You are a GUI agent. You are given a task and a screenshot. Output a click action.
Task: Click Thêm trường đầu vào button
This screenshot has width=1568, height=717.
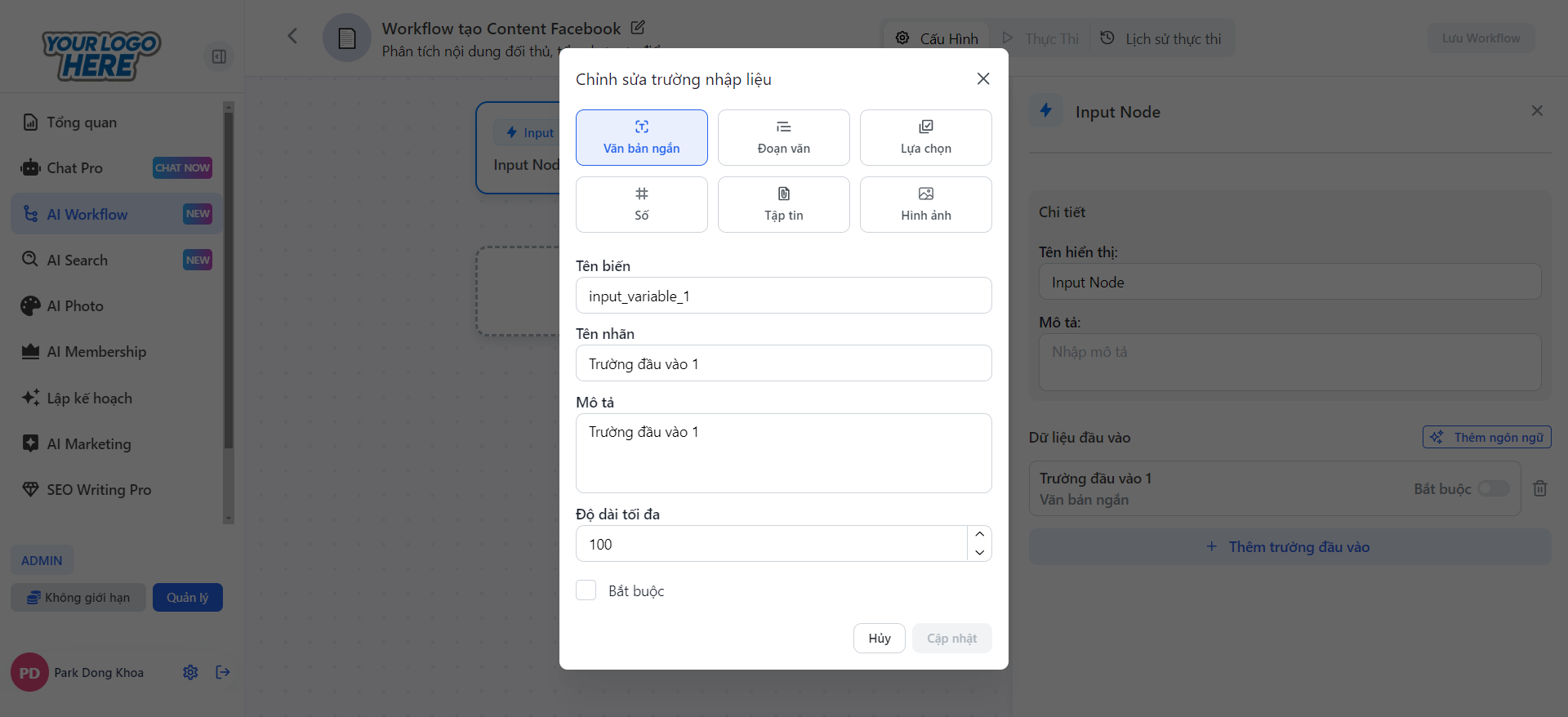1289,547
